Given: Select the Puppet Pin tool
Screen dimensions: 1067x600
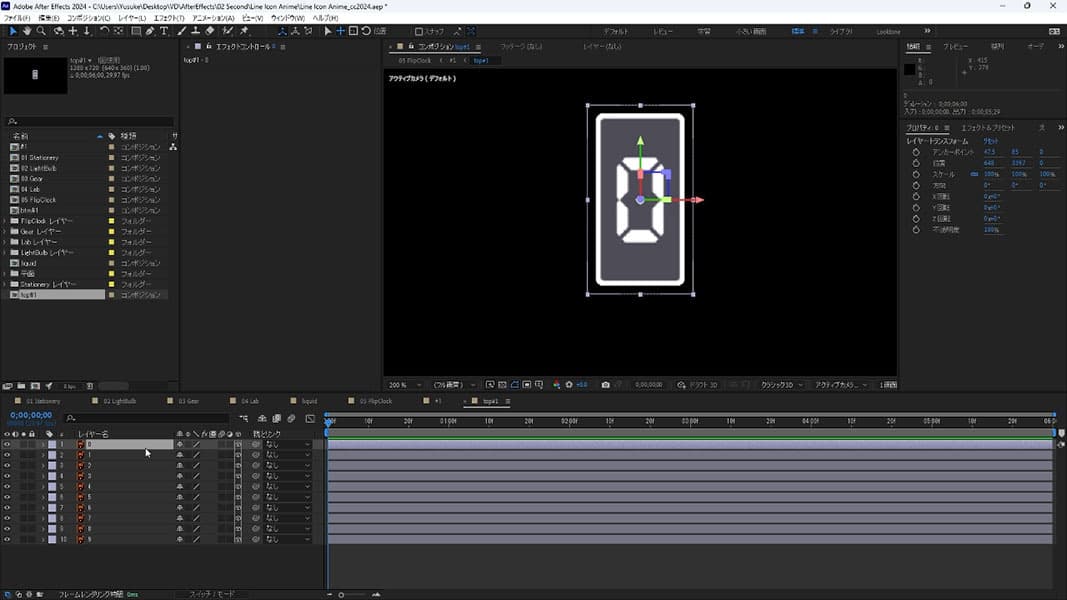Looking at the screenshot, I should coord(244,31).
